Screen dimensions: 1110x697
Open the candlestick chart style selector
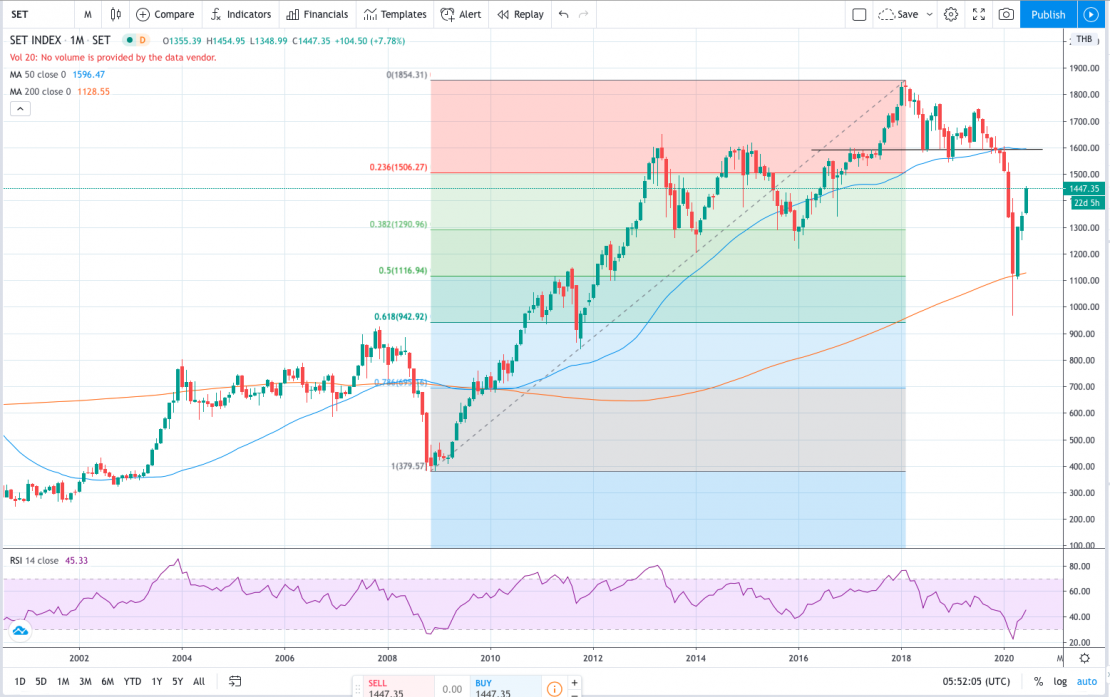(x=116, y=14)
